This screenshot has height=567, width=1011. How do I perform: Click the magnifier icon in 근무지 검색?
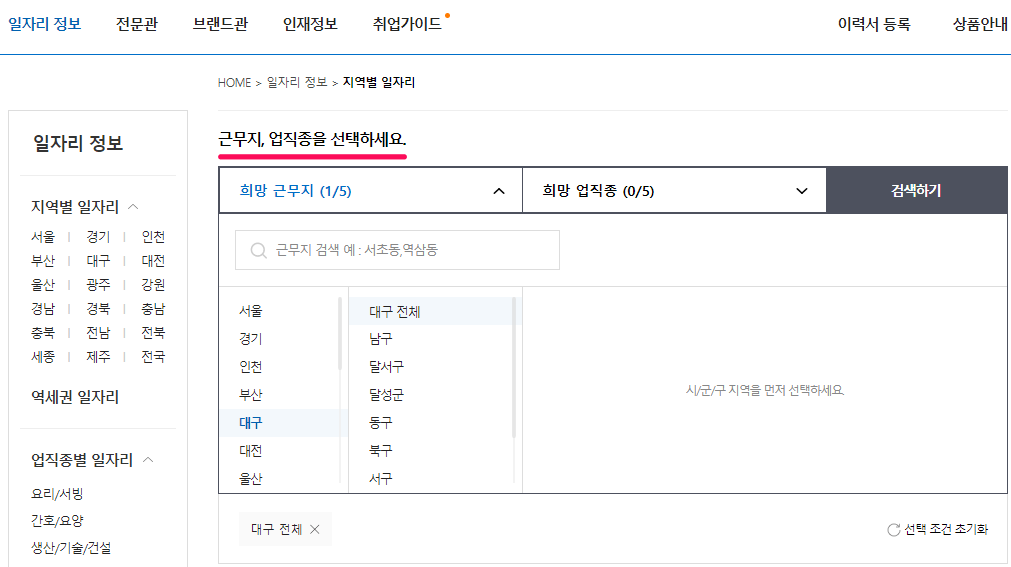click(x=259, y=250)
